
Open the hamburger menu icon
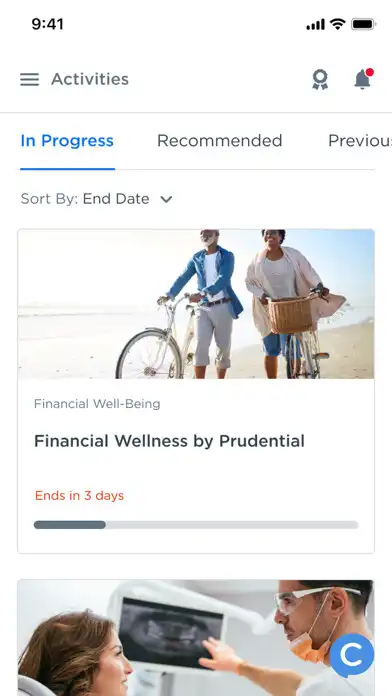(29, 79)
